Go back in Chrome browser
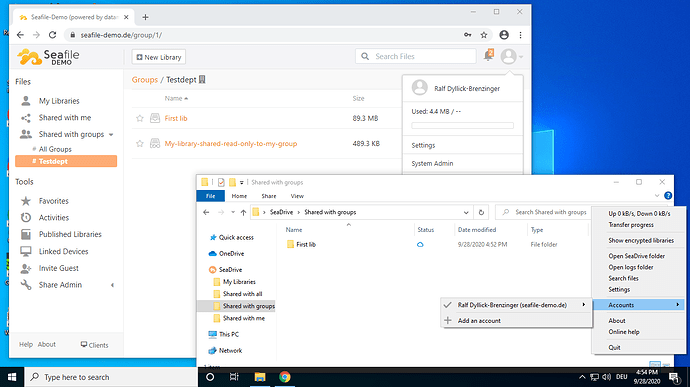 [x=20, y=35]
